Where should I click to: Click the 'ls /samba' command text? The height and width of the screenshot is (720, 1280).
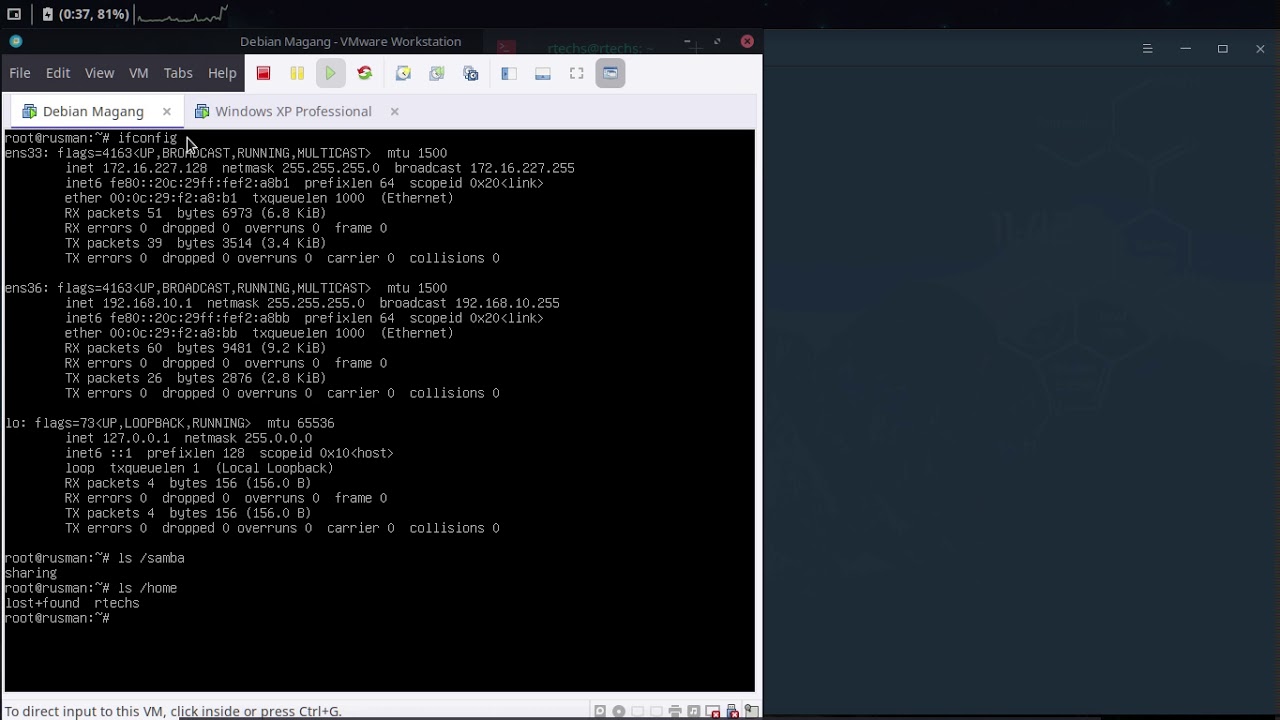coord(151,558)
